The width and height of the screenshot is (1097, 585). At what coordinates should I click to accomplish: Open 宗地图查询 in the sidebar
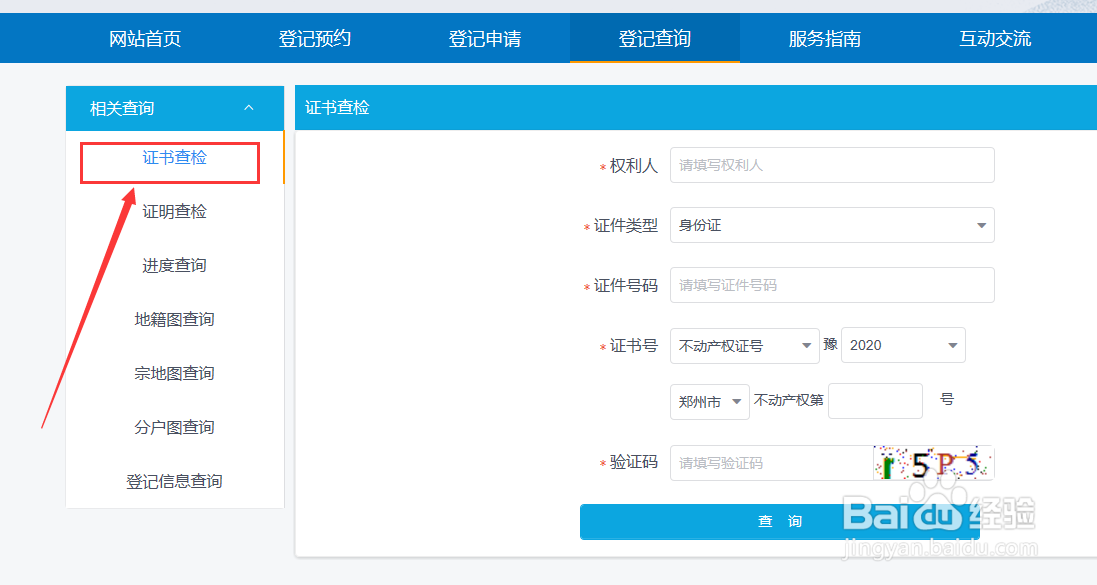[174, 373]
